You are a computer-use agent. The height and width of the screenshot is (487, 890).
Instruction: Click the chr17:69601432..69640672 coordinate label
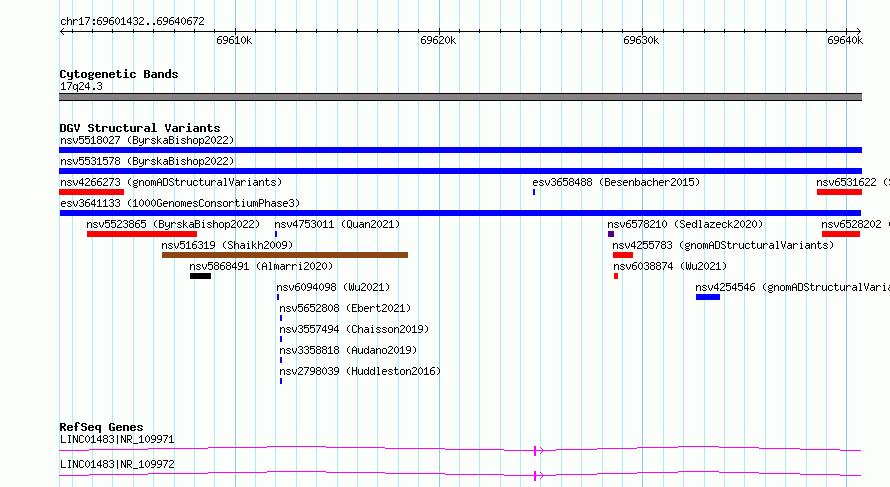132,21
